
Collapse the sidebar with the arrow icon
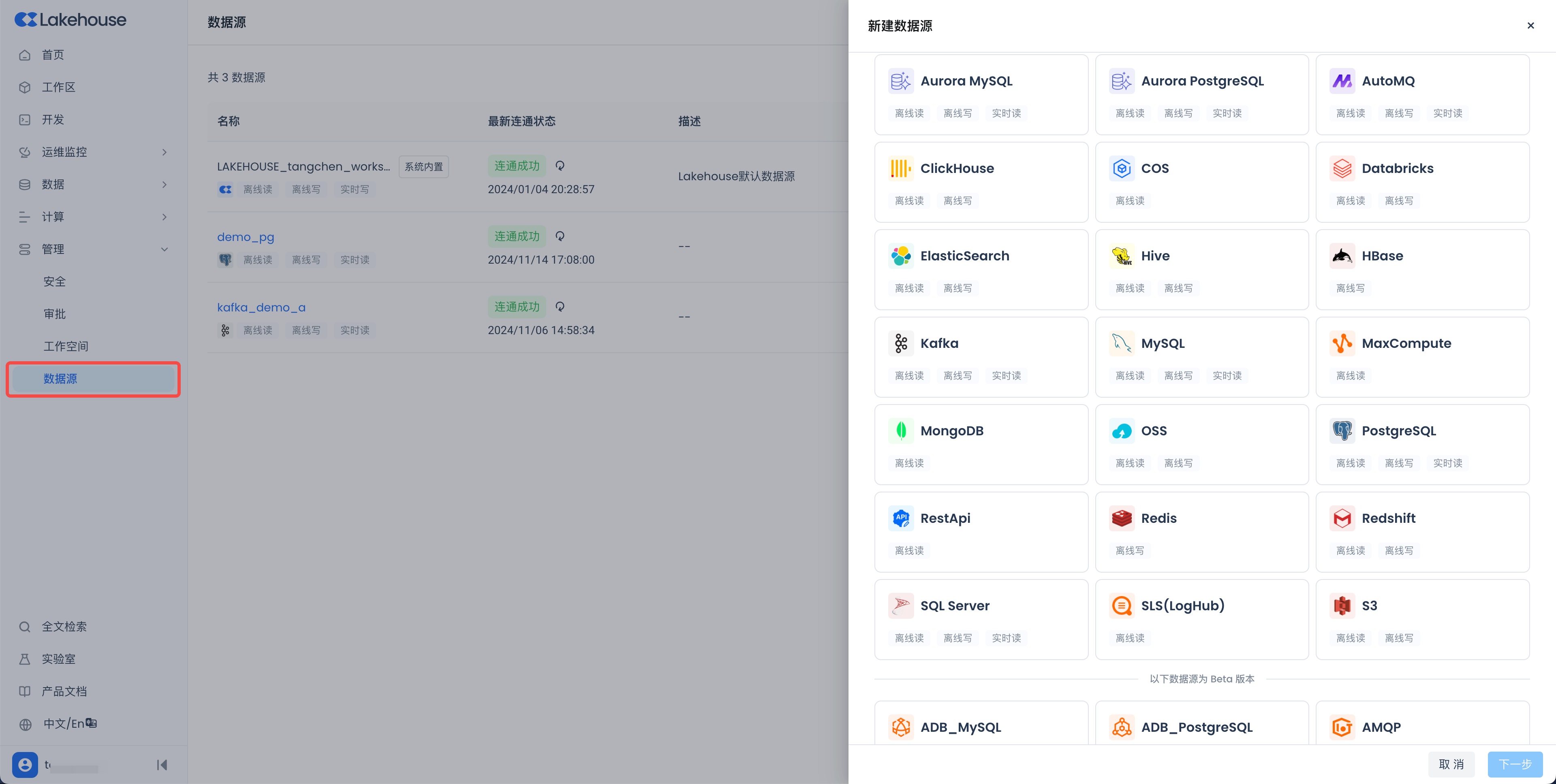tap(162, 765)
